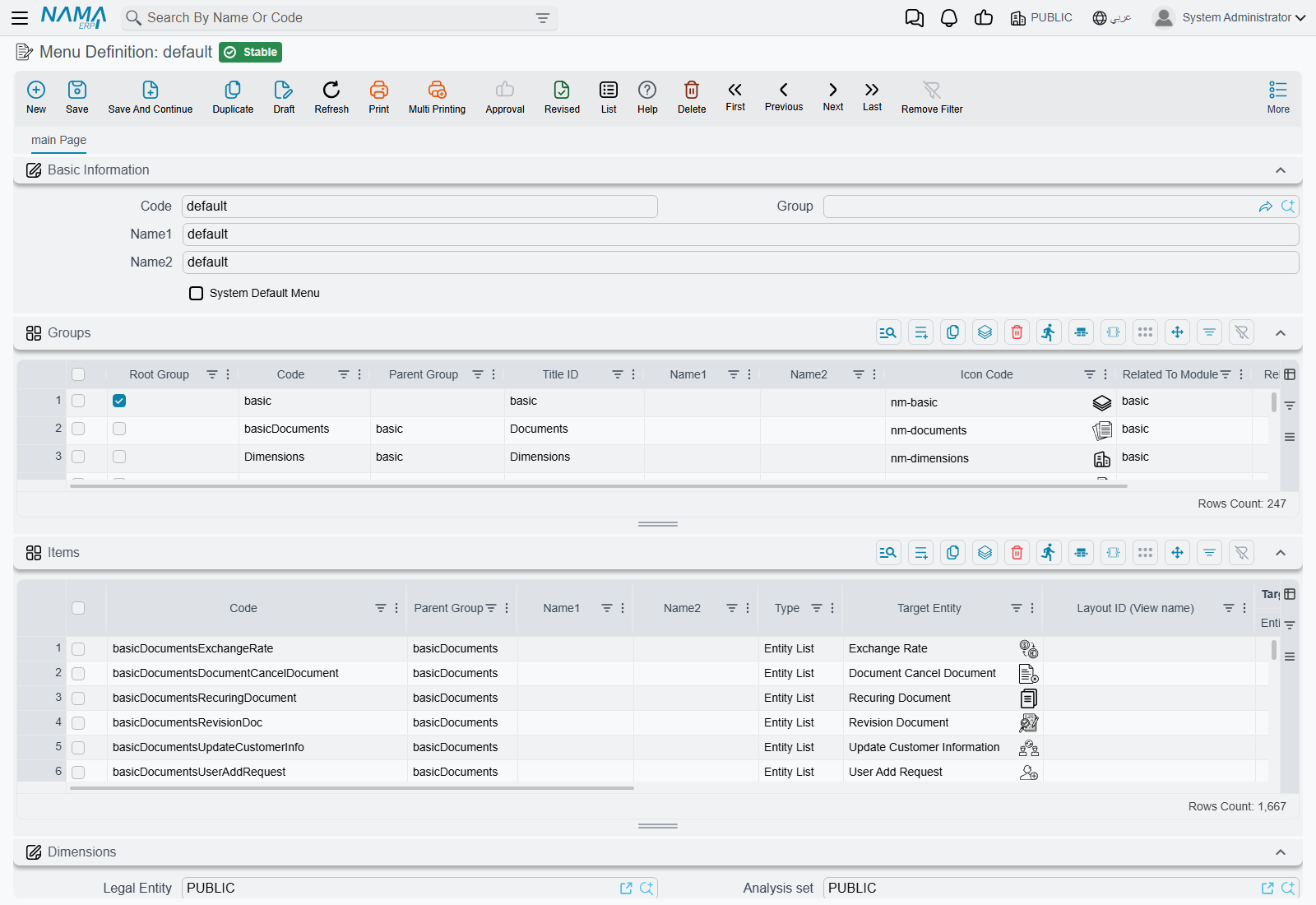Click the Code input field
This screenshot has width=1316, height=905.
point(419,207)
